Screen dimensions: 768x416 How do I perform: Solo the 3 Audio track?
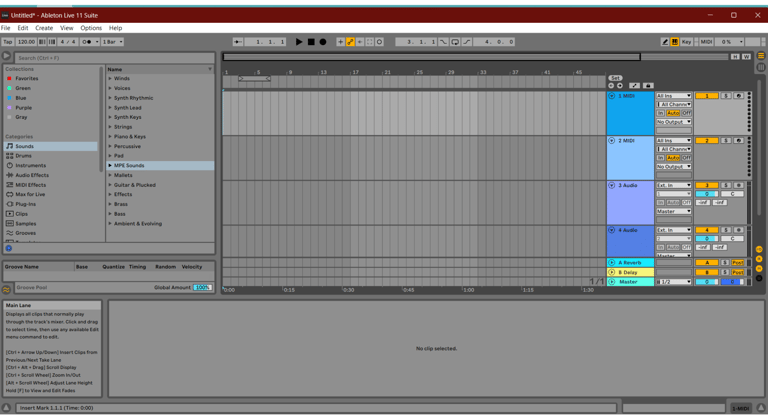(726, 185)
